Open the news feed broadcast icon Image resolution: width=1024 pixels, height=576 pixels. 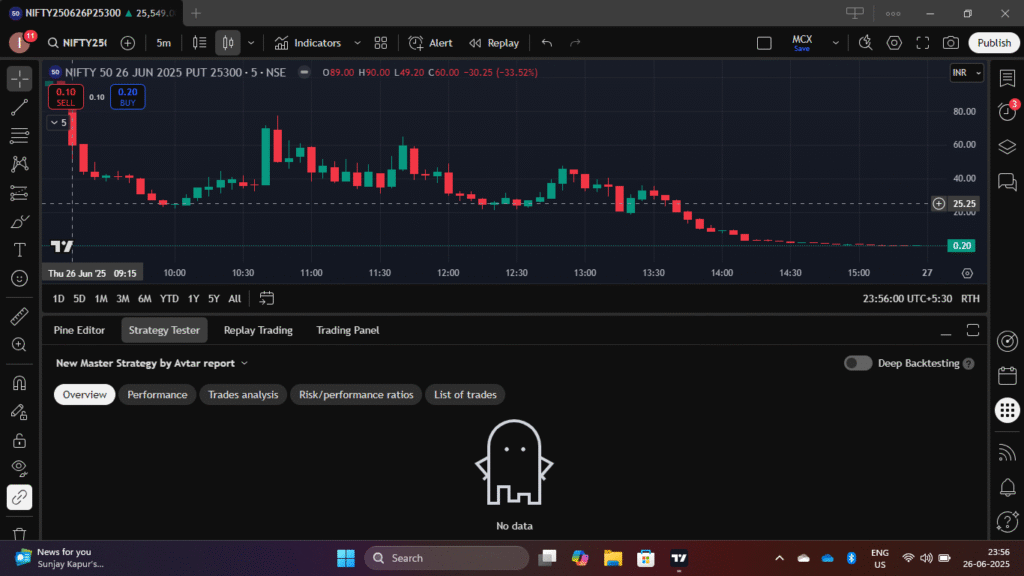(x=1007, y=453)
